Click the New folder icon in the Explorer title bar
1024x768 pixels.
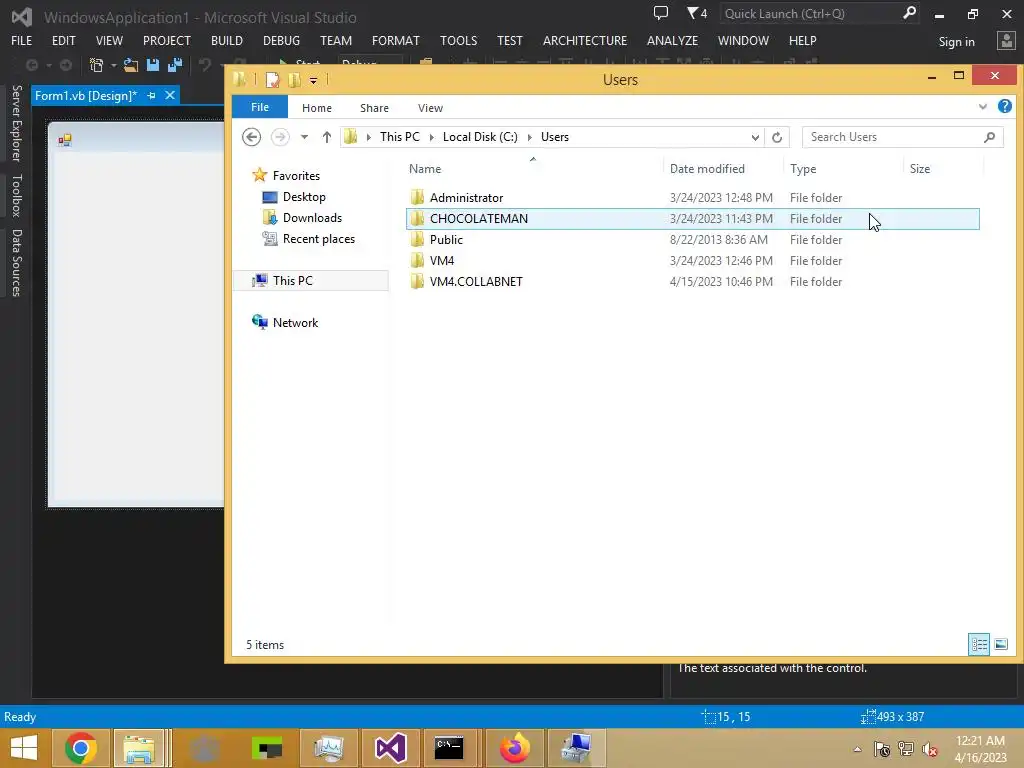(295, 80)
